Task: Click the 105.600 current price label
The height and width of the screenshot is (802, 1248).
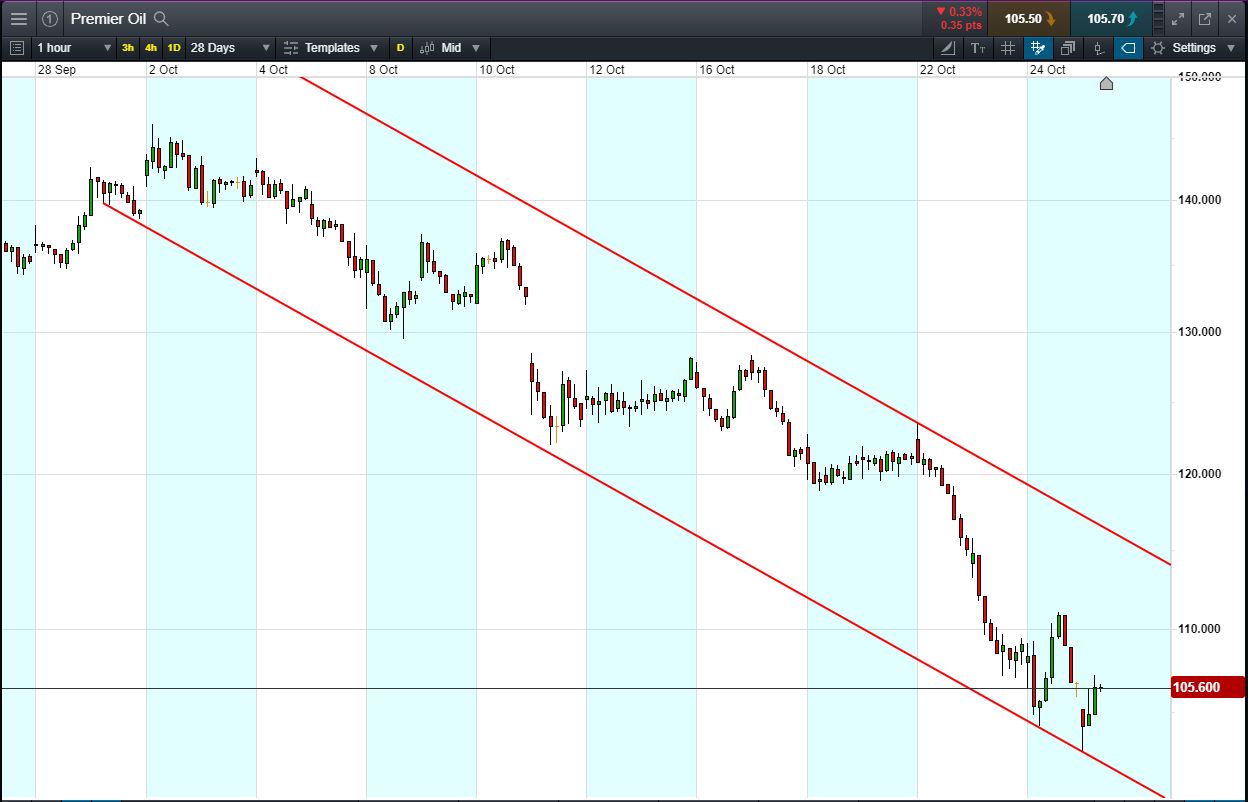Action: 1207,687
